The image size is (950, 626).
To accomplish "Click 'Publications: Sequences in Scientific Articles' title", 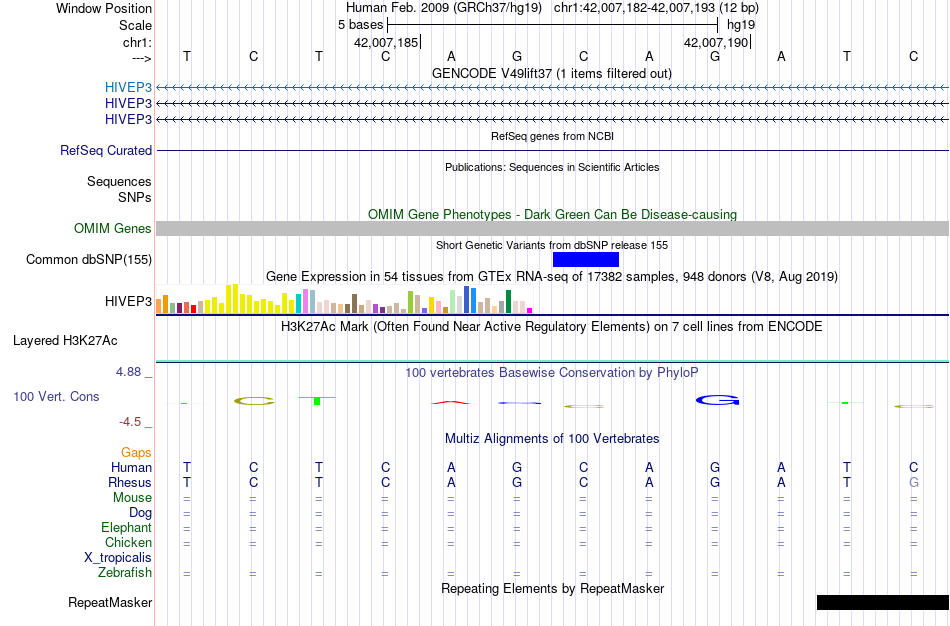I will click(552, 167).
